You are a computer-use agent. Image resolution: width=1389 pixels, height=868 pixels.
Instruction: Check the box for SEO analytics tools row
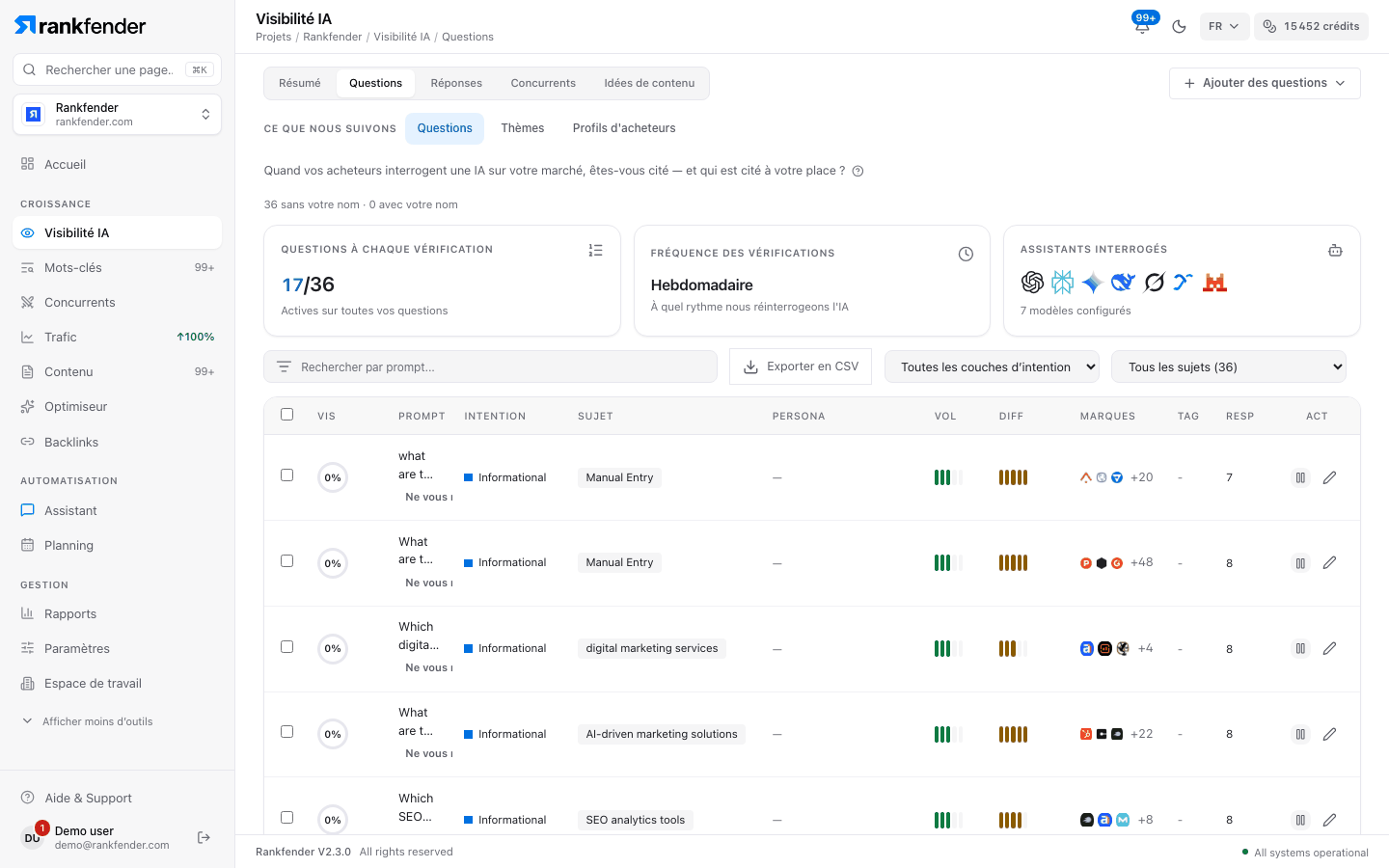(x=286, y=818)
